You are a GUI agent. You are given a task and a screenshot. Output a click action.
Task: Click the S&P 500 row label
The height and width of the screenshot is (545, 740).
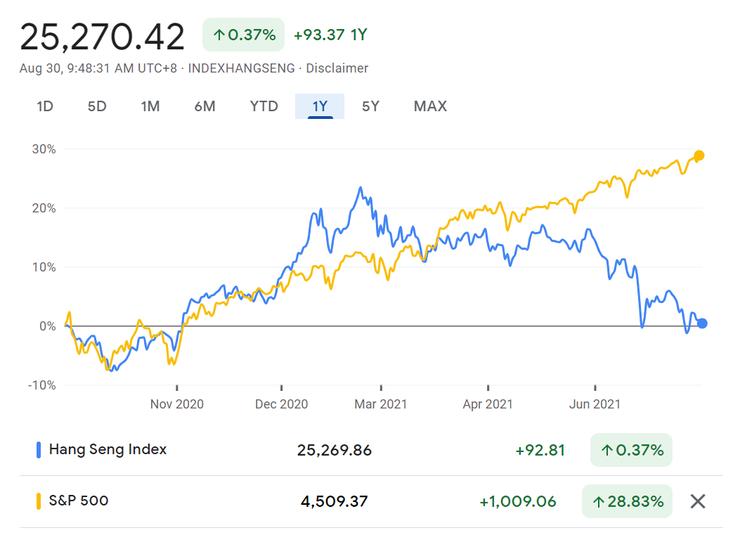[x=79, y=501]
